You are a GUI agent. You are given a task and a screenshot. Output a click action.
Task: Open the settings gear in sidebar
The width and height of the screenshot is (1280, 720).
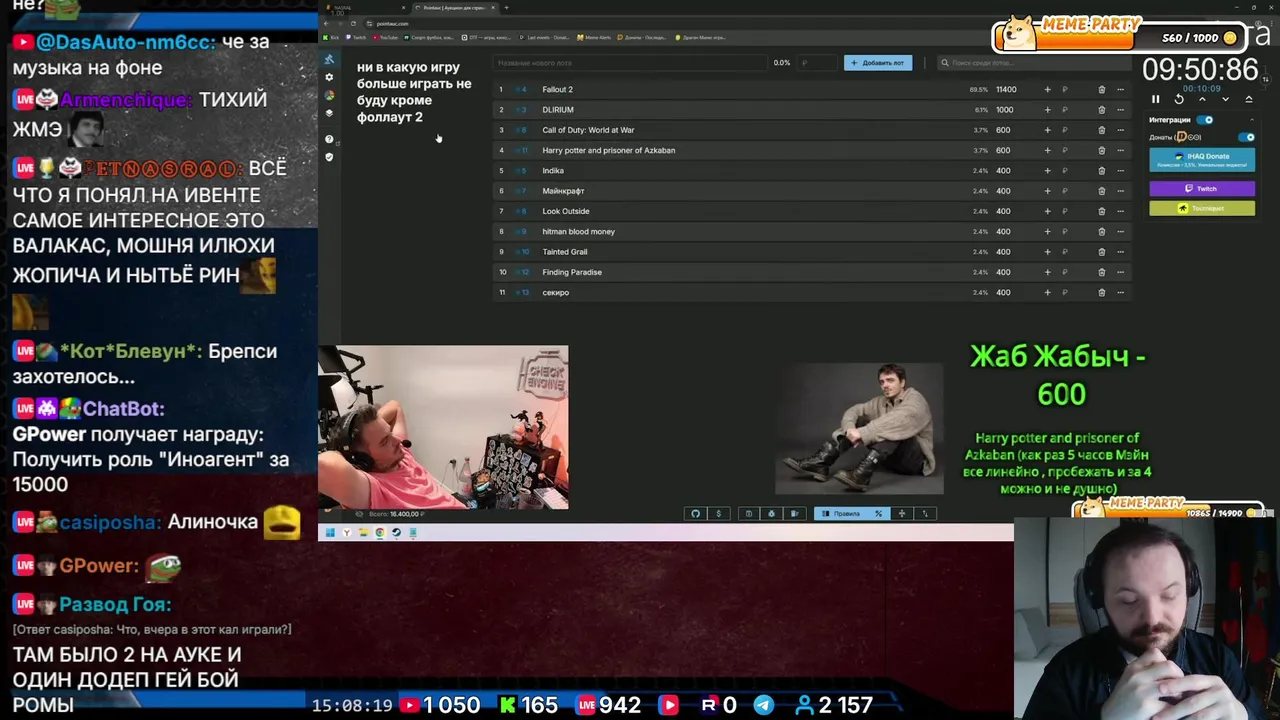coord(329,77)
